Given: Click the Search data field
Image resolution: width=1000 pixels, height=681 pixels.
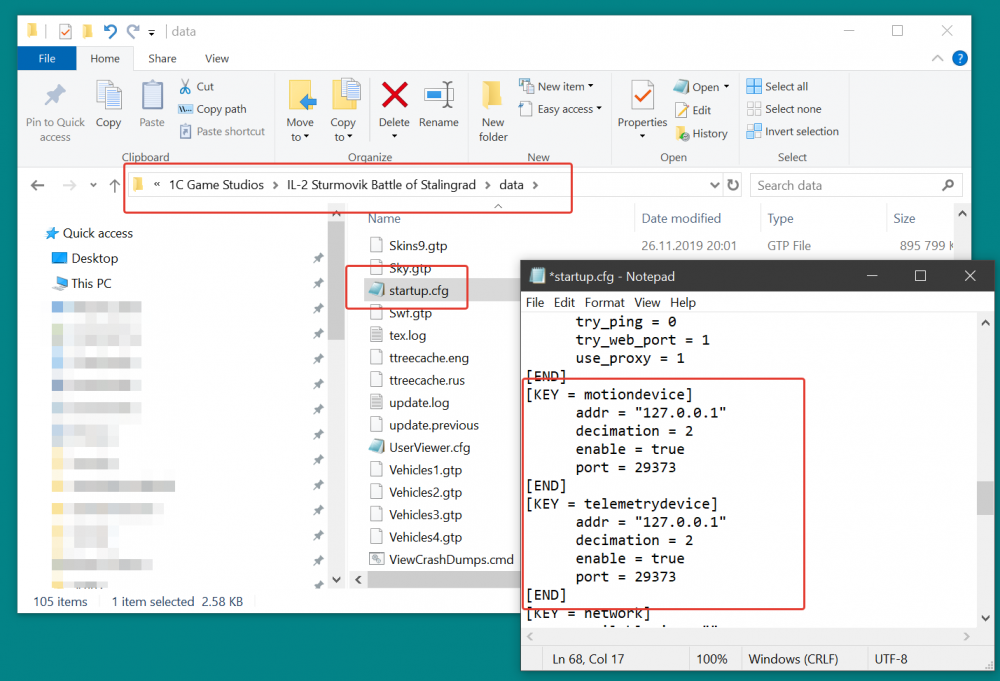Looking at the screenshot, I should [x=855, y=186].
